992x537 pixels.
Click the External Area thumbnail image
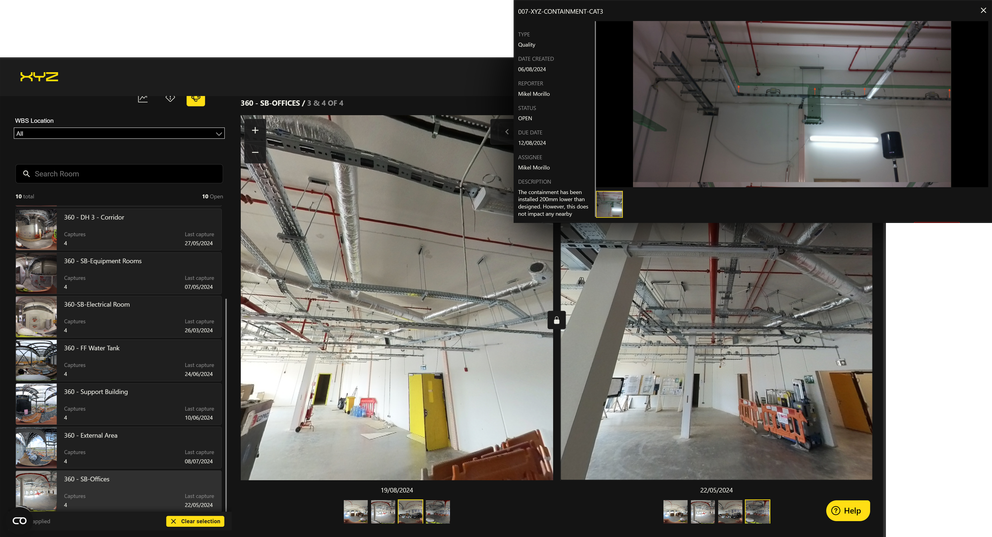tap(36, 448)
